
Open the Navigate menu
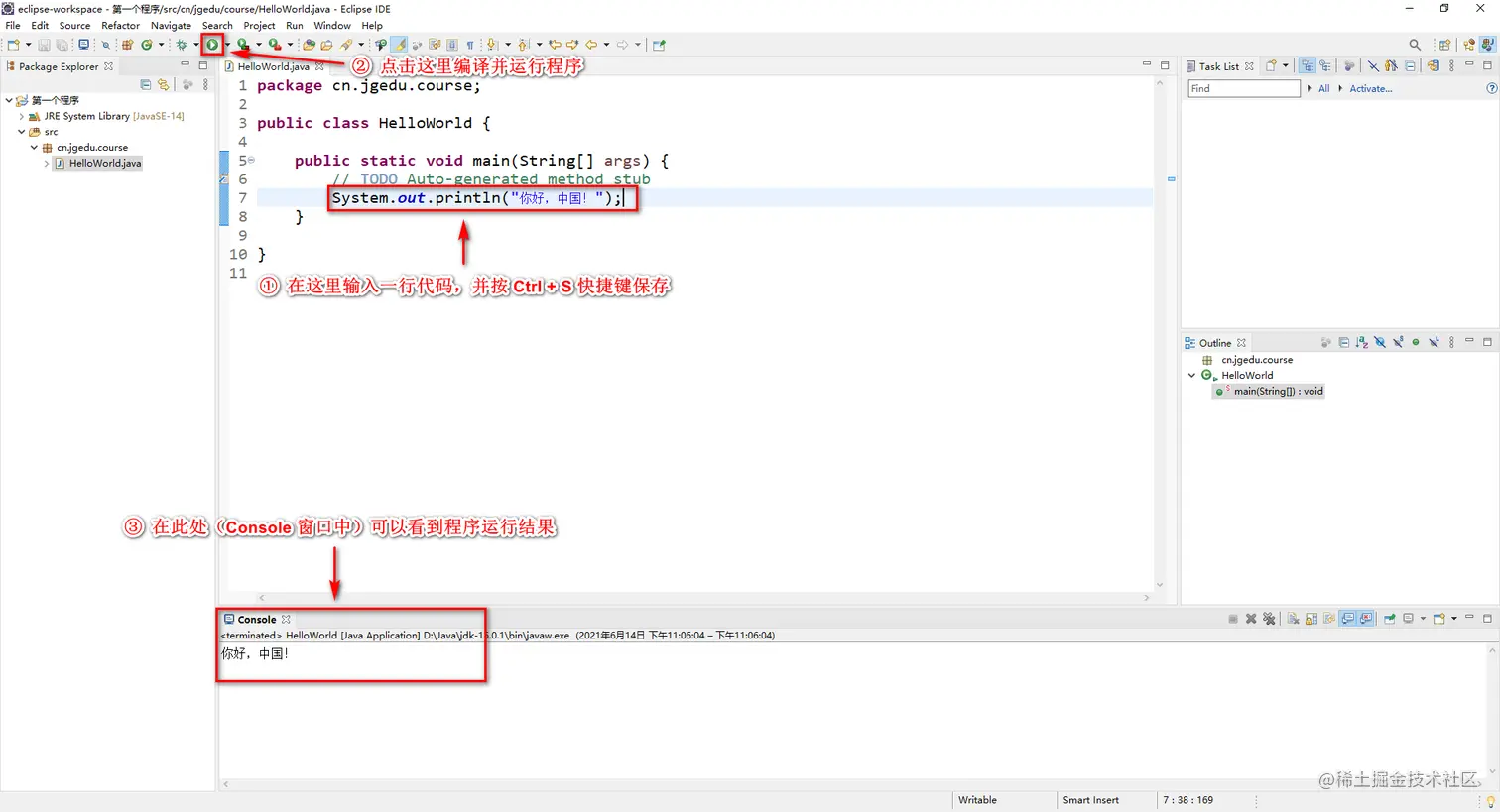pyautogui.click(x=171, y=25)
